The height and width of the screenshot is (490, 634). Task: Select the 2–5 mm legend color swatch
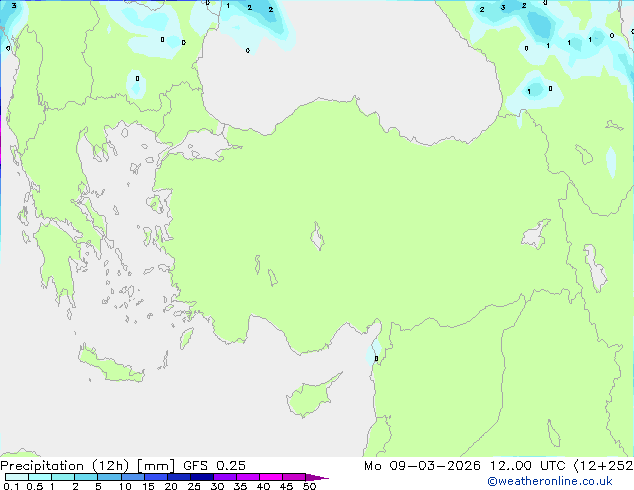(86, 477)
